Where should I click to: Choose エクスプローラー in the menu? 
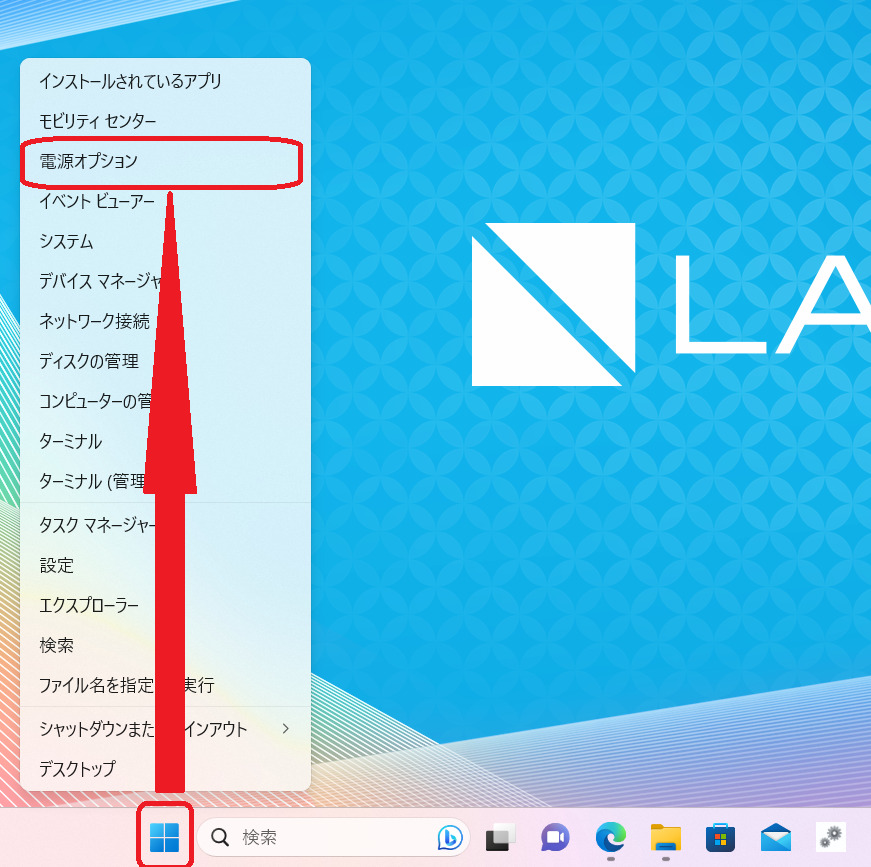(x=166, y=605)
